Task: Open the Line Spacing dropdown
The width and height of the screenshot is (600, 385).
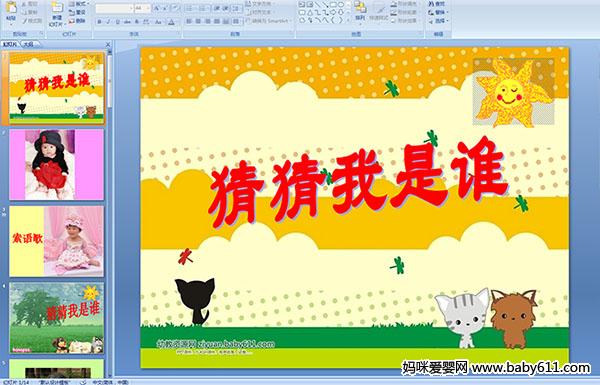Action: tap(236, 8)
